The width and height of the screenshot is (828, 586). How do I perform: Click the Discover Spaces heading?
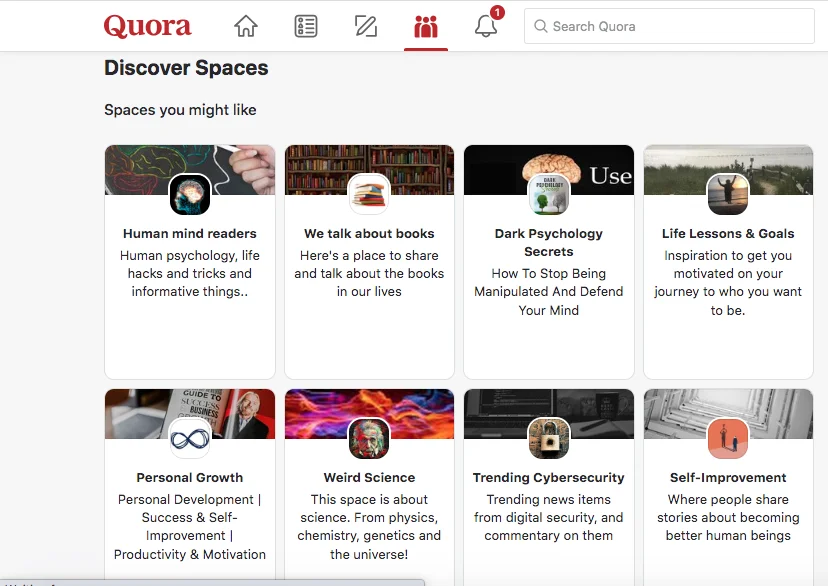[x=186, y=68]
